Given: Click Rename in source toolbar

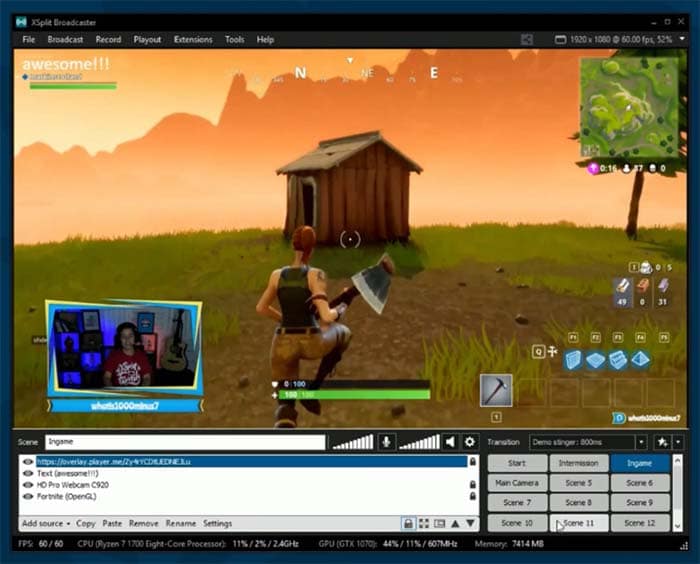Looking at the screenshot, I should (181, 523).
